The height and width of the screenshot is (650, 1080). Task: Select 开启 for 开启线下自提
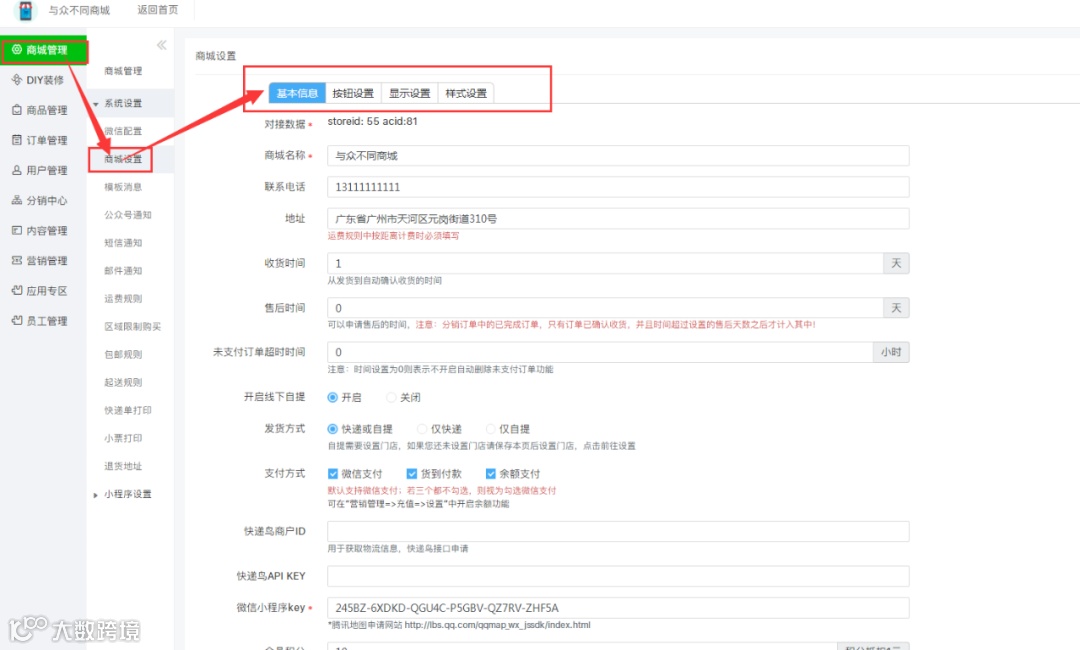(x=333, y=397)
